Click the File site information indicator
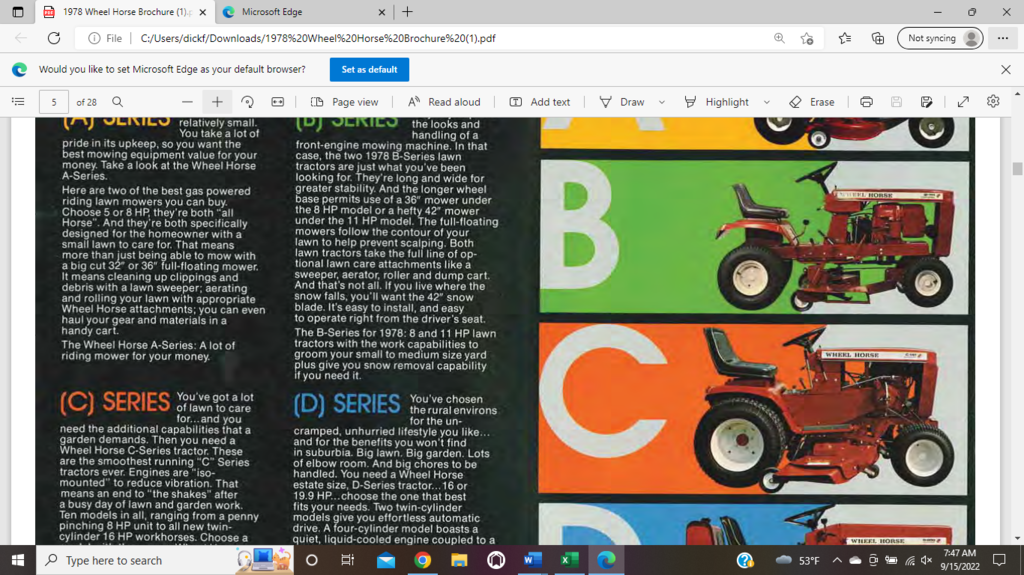 click(105, 38)
